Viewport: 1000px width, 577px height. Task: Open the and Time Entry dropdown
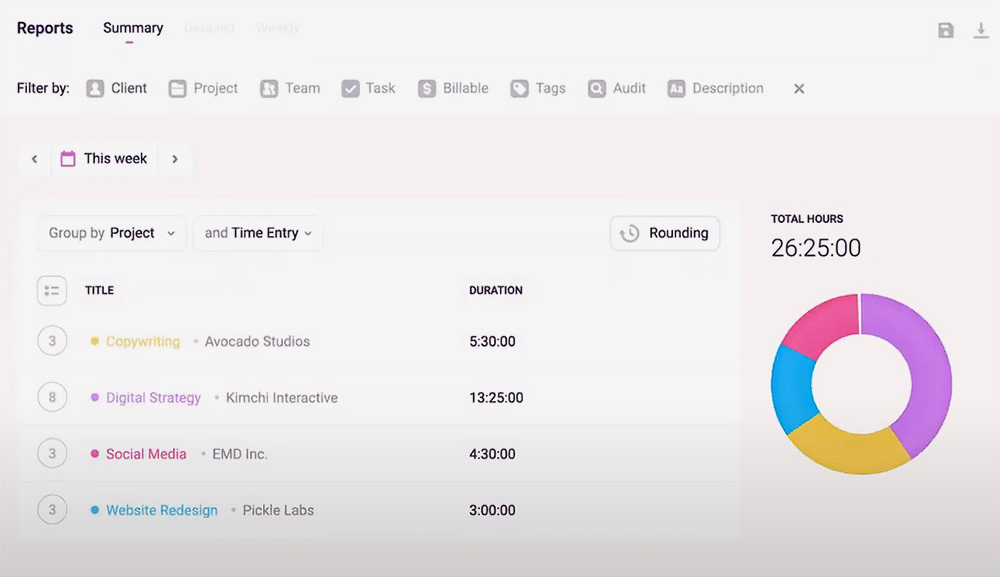pos(258,233)
